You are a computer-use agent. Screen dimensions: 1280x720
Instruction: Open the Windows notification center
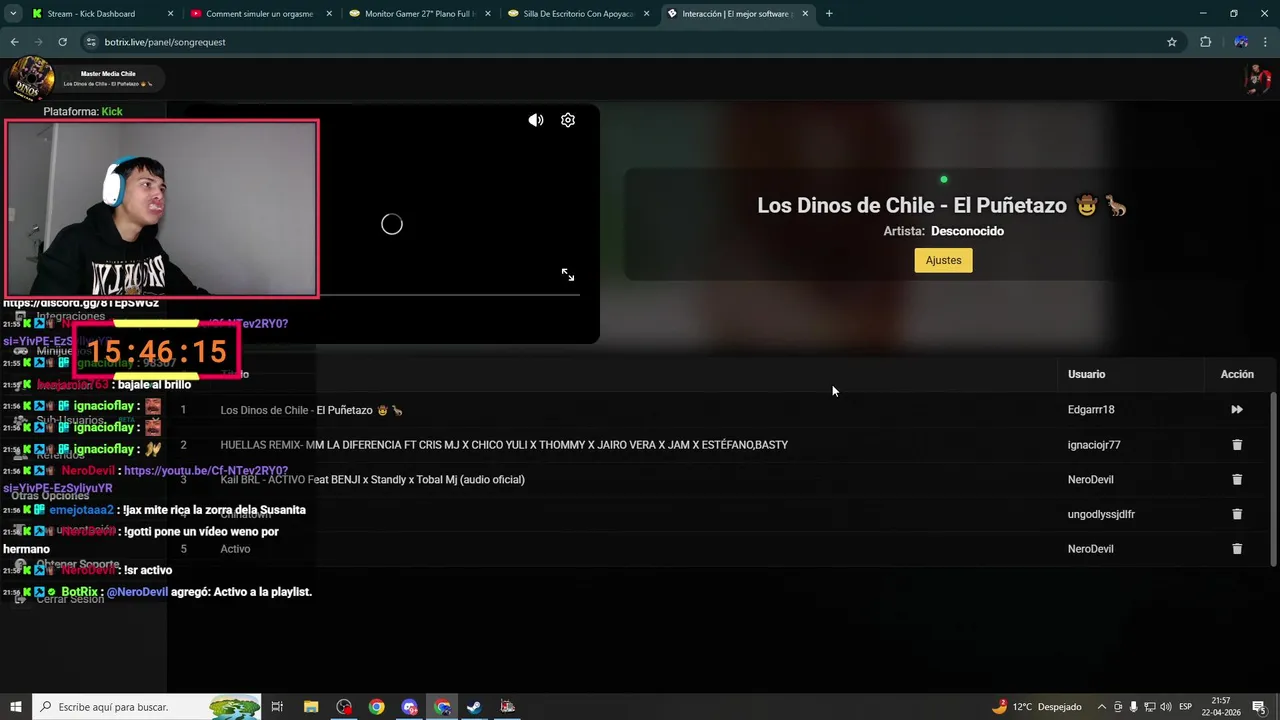1259,707
